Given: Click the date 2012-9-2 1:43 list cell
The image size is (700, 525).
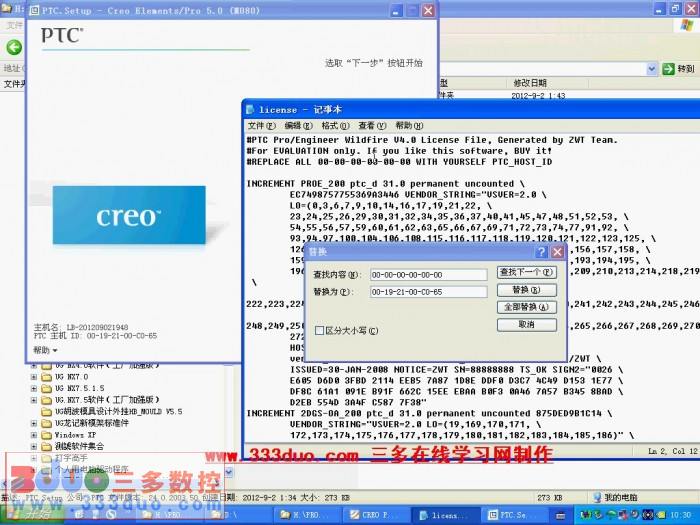Looking at the screenshot, I should pyautogui.click(x=538, y=96).
